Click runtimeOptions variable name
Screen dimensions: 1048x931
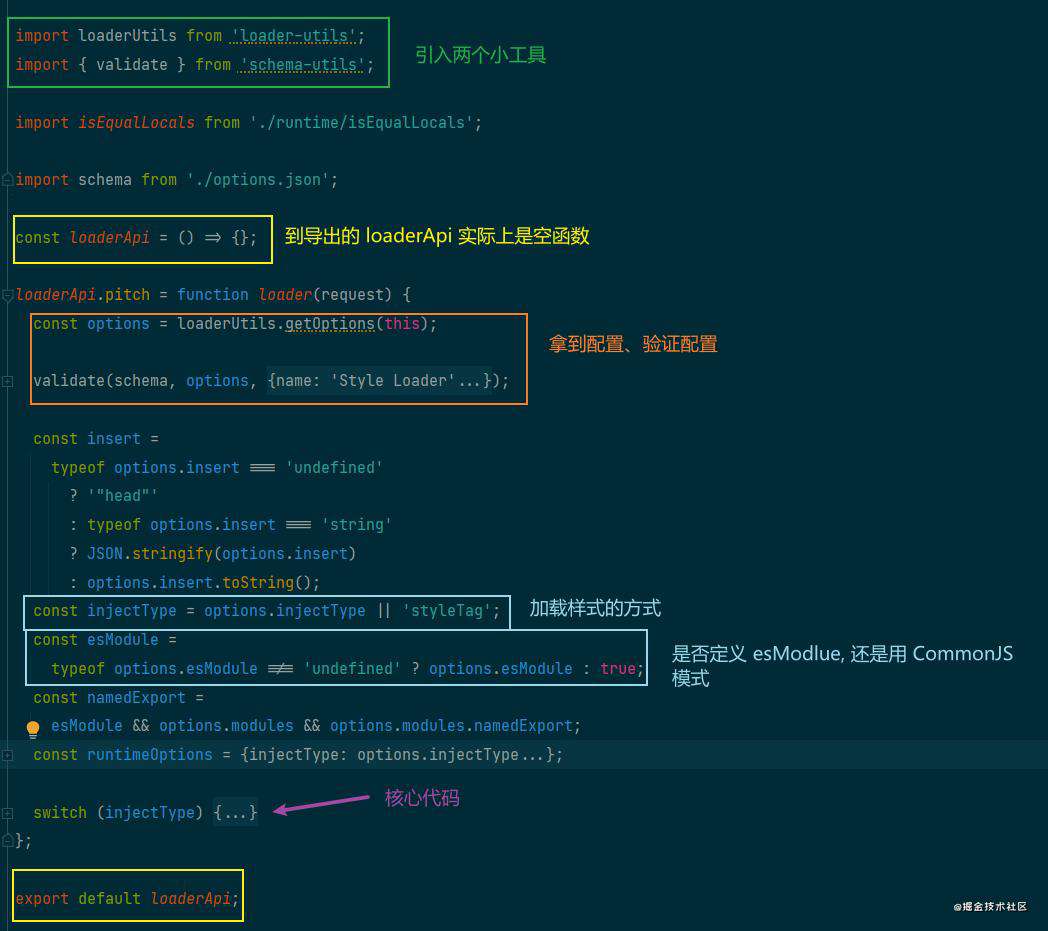[x=150, y=755]
